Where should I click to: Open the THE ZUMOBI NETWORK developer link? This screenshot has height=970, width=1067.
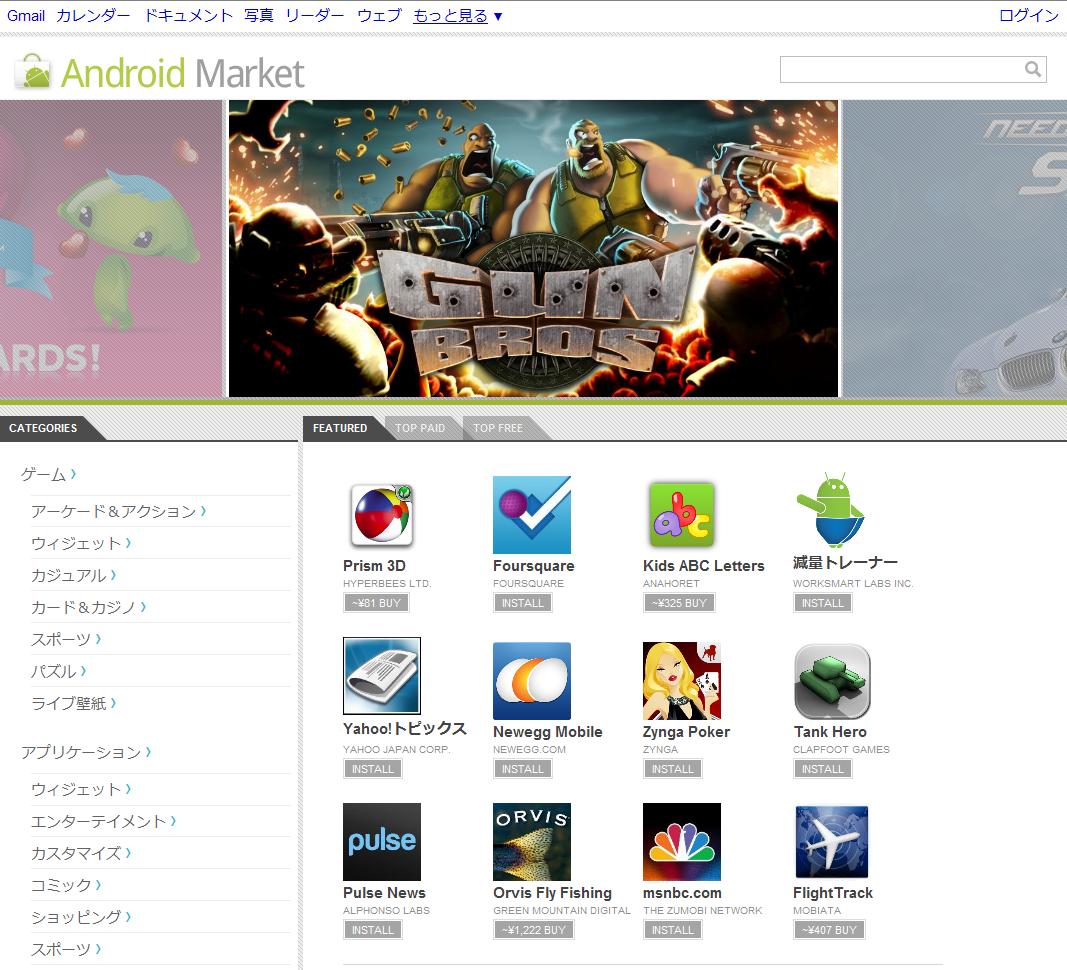click(x=703, y=910)
